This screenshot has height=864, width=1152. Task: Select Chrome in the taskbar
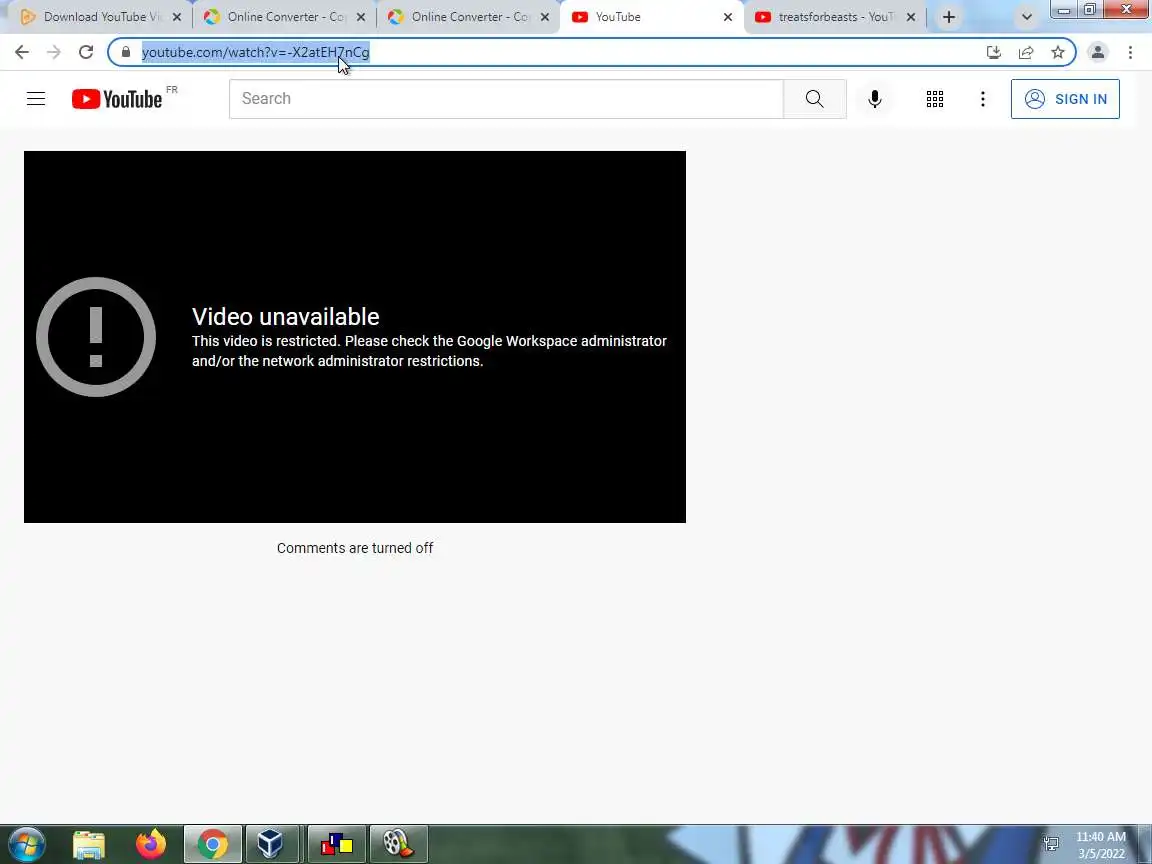[x=212, y=845]
